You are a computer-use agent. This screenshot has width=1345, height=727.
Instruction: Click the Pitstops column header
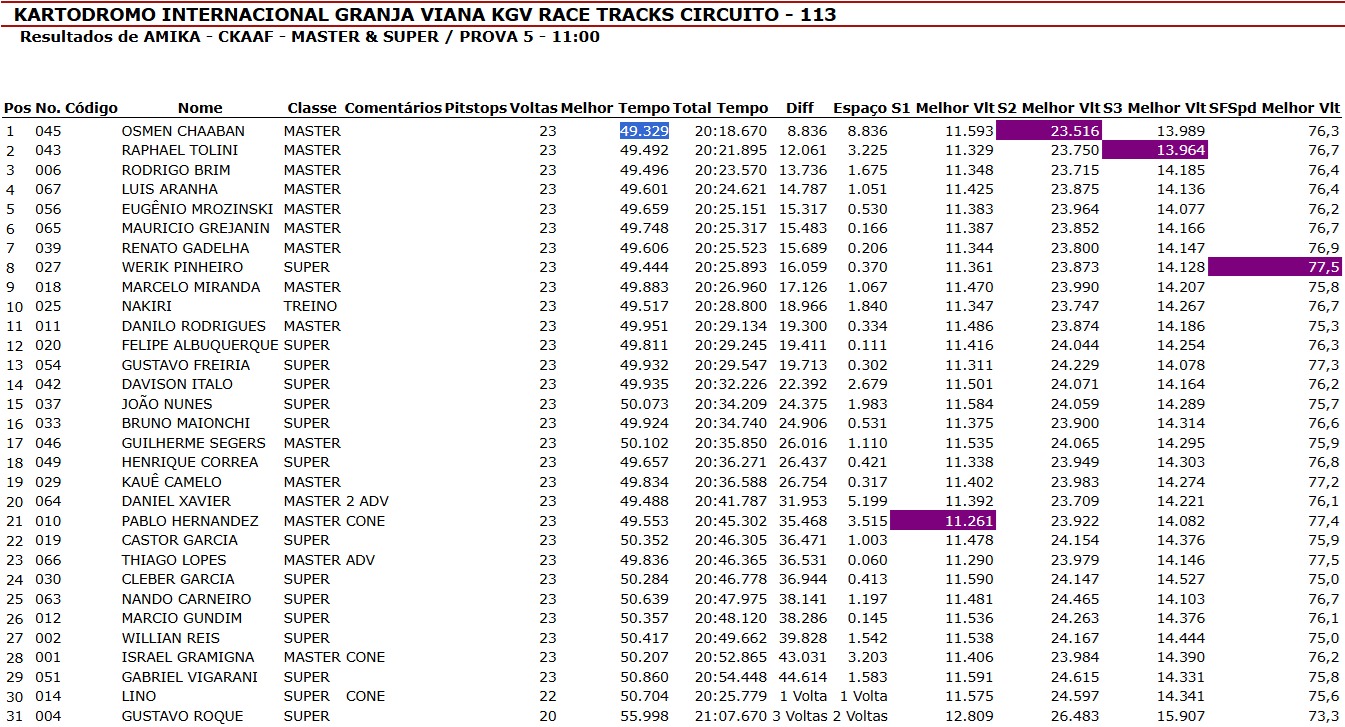475,108
